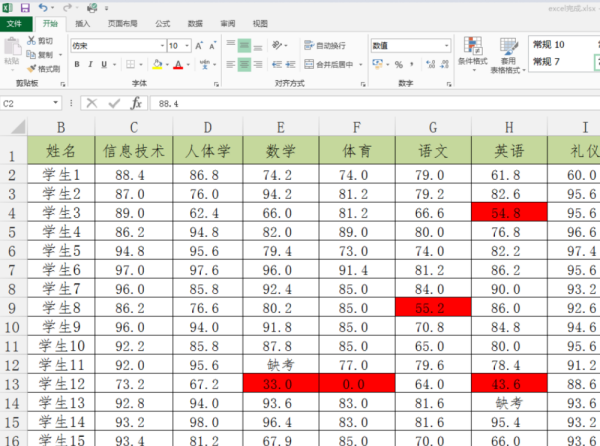Toggle center horizontal alignment

tap(245, 65)
